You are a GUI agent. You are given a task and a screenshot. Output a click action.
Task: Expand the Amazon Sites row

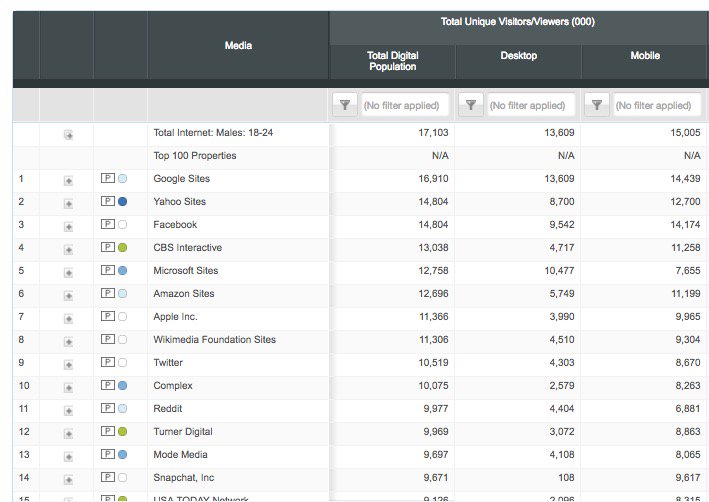68,296
